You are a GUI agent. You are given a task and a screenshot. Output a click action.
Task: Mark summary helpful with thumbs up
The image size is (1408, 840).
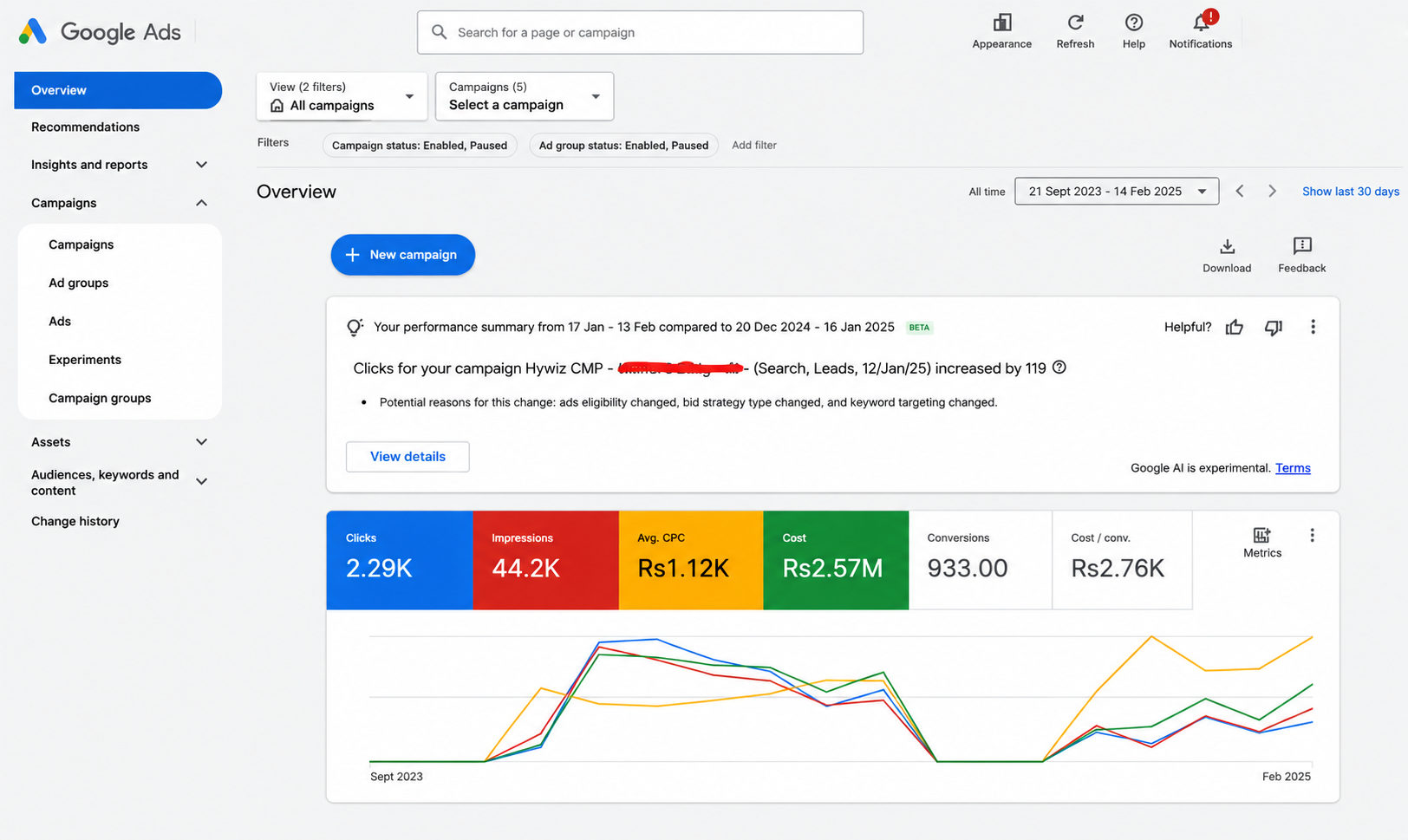click(1235, 327)
